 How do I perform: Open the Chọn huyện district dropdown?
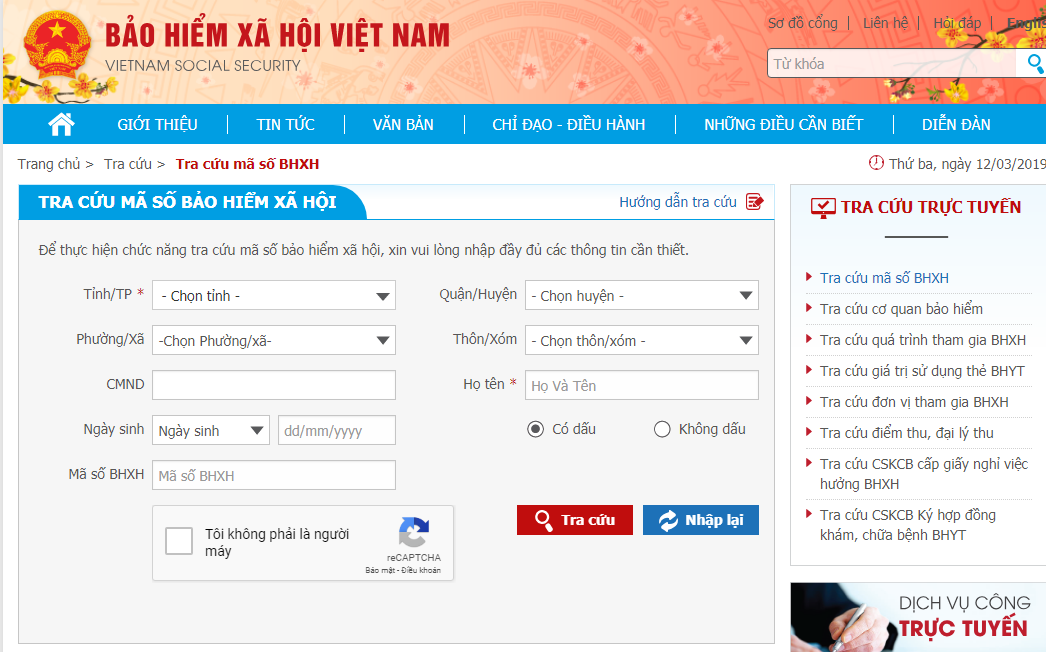click(x=642, y=296)
